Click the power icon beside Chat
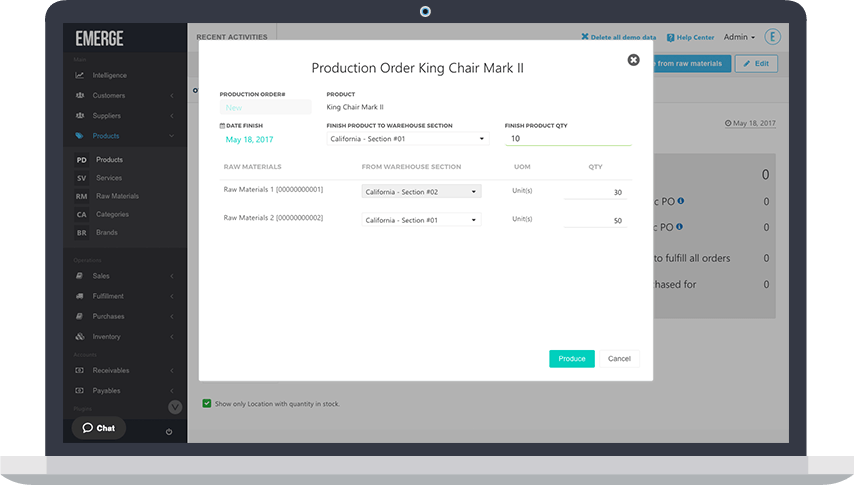This screenshot has height=485, width=854. 168,431
